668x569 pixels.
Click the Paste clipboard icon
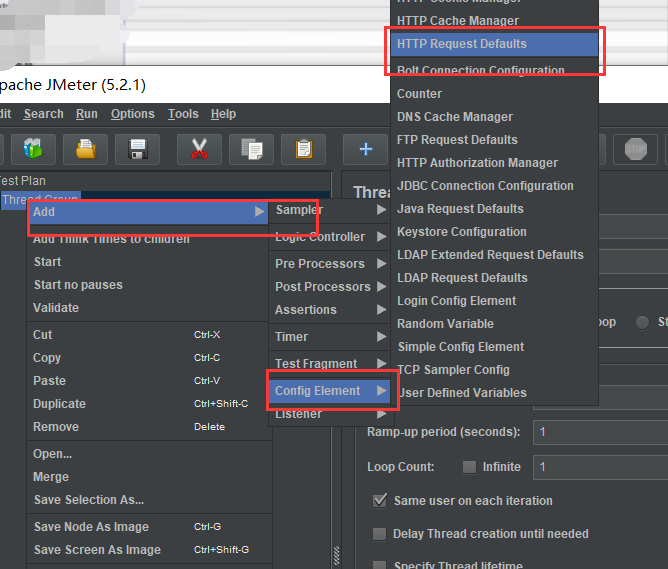(x=303, y=149)
